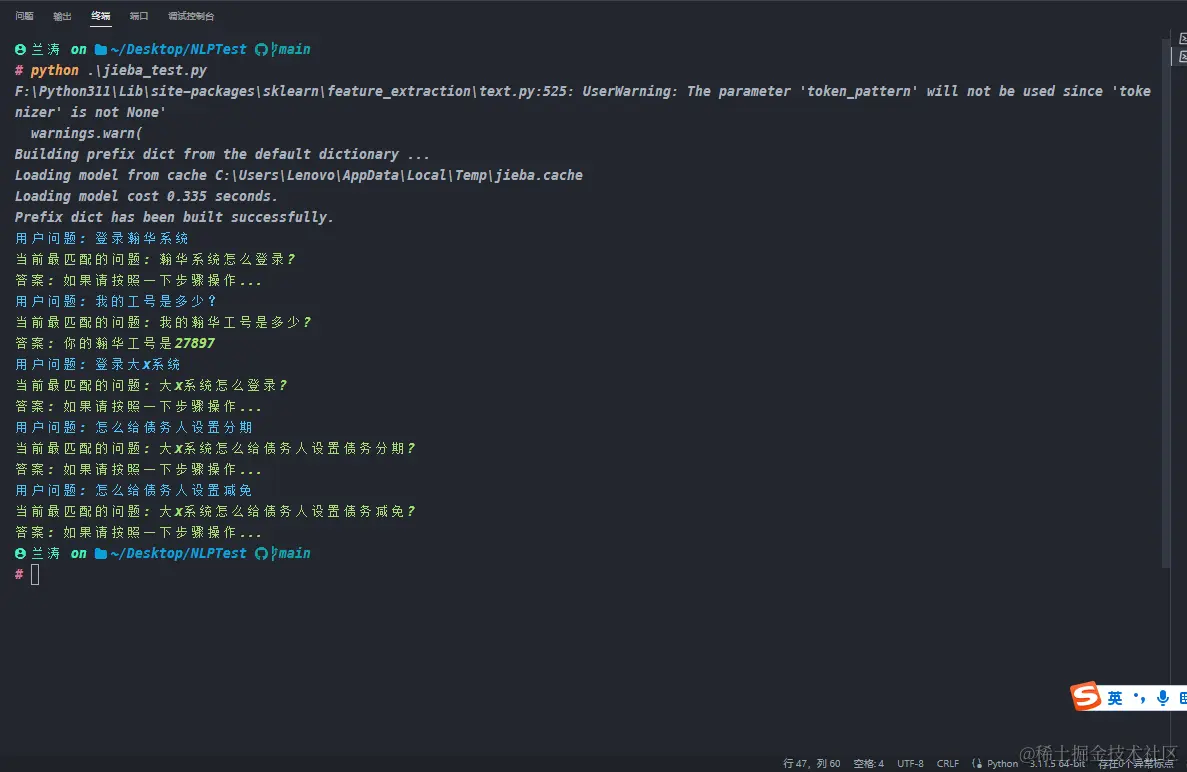The height and width of the screenshot is (772, 1187).
Task: Open the 行 47, 列 60 cursor position
Action: 812,764
